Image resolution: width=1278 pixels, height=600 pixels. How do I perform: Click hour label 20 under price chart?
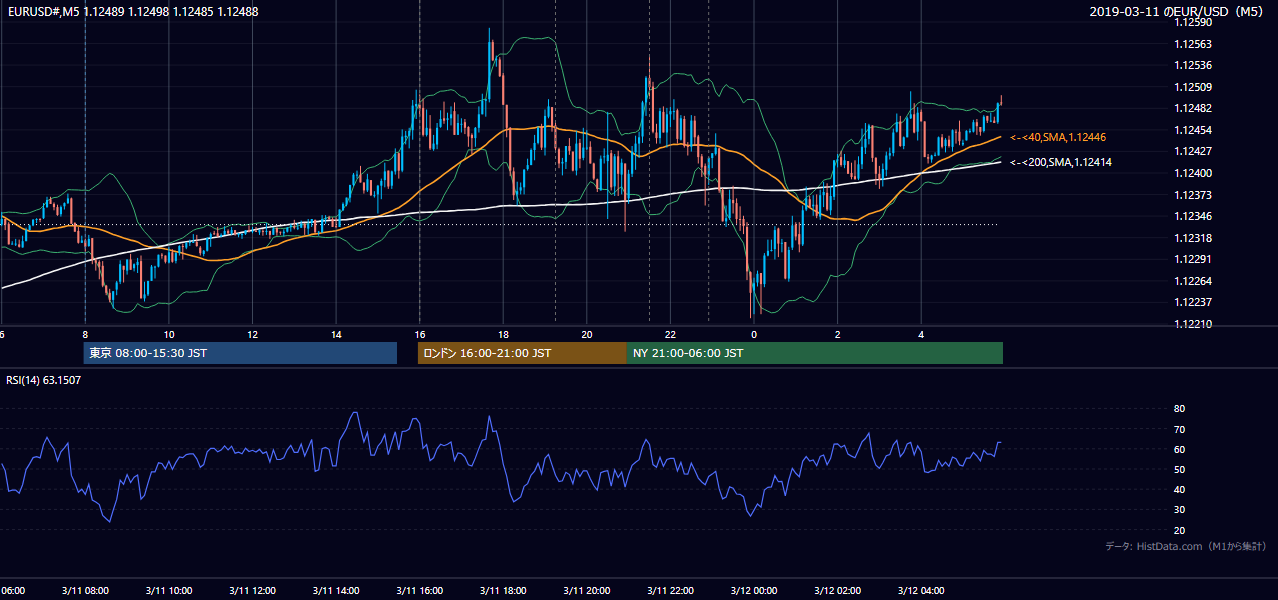587,334
